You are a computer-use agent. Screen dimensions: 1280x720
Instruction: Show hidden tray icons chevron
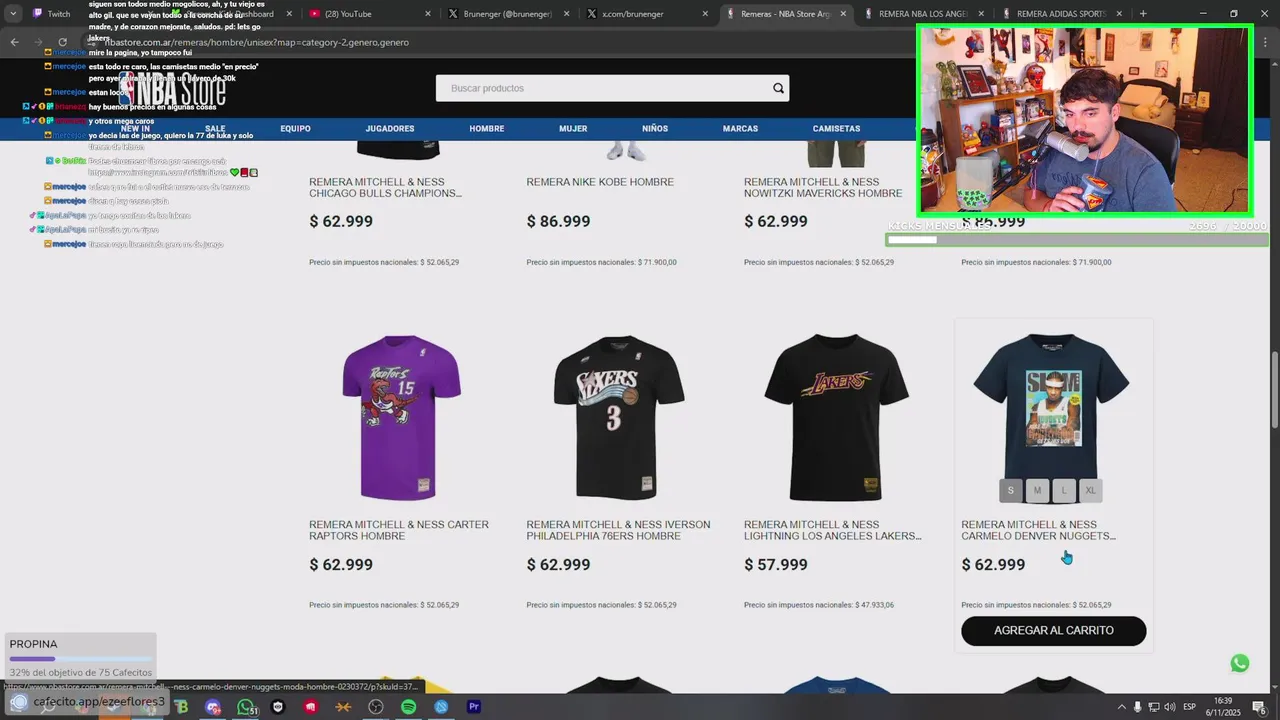pos(1120,707)
